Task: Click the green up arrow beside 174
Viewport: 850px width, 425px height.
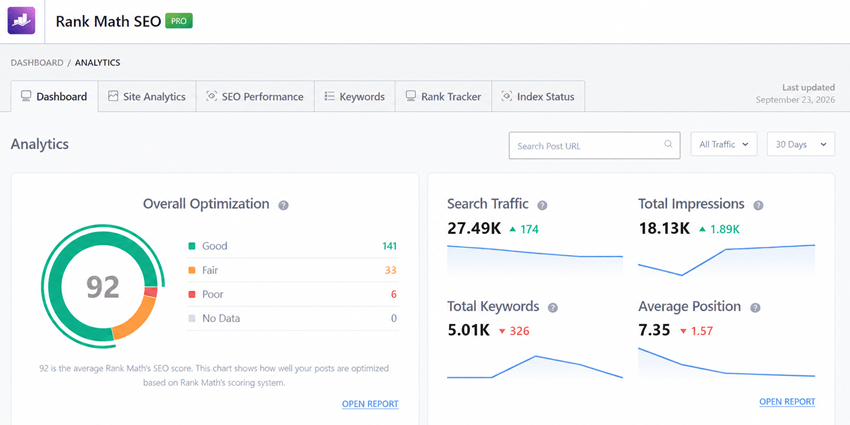Action: (x=512, y=229)
